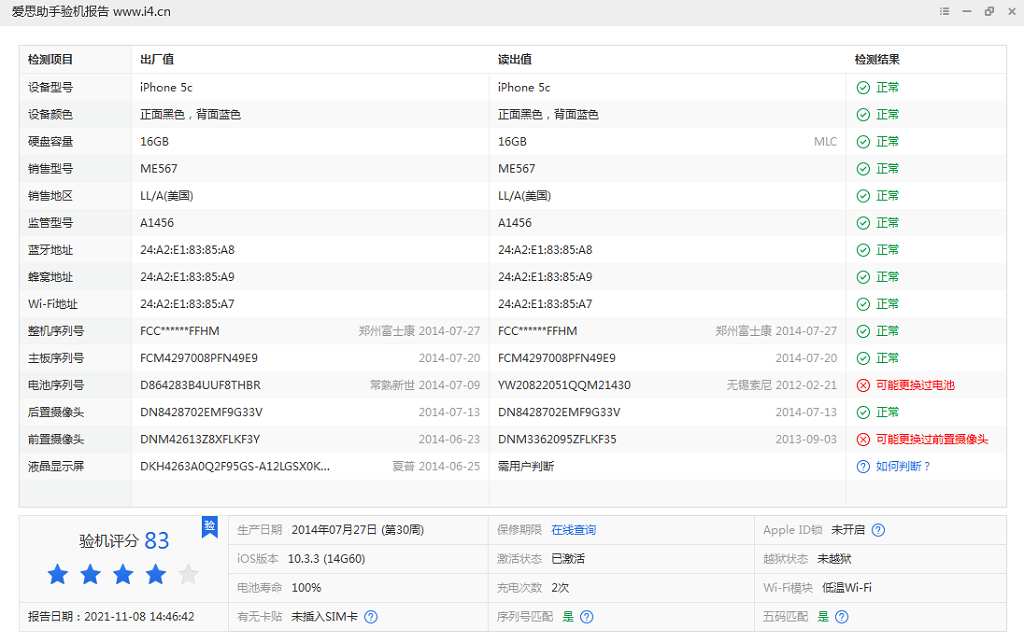Click the green check icon for 销售地区 row
The width and height of the screenshot is (1024, 643).
tap(863, 196)
